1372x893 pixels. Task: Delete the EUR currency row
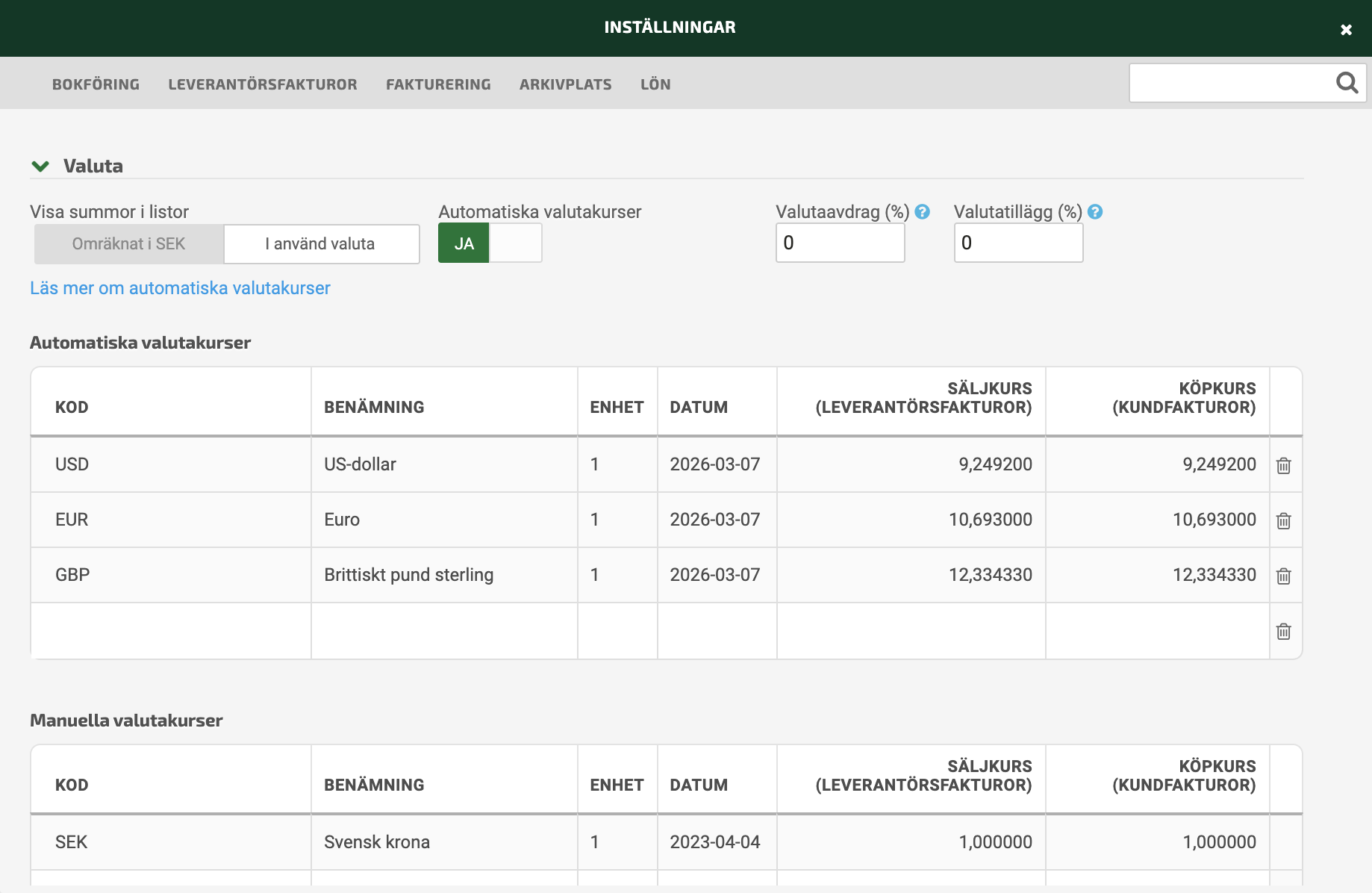tap(1283, 520)
